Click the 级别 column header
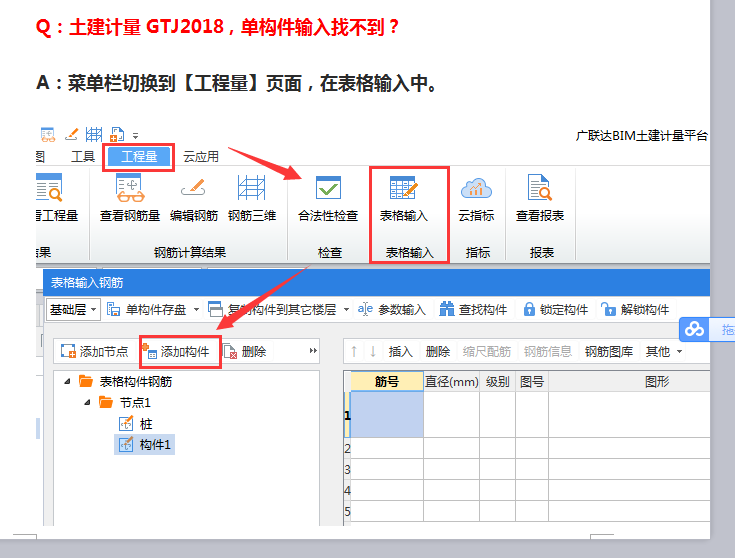The height and width of the screenshot is (558, 735). pos(497,382)
